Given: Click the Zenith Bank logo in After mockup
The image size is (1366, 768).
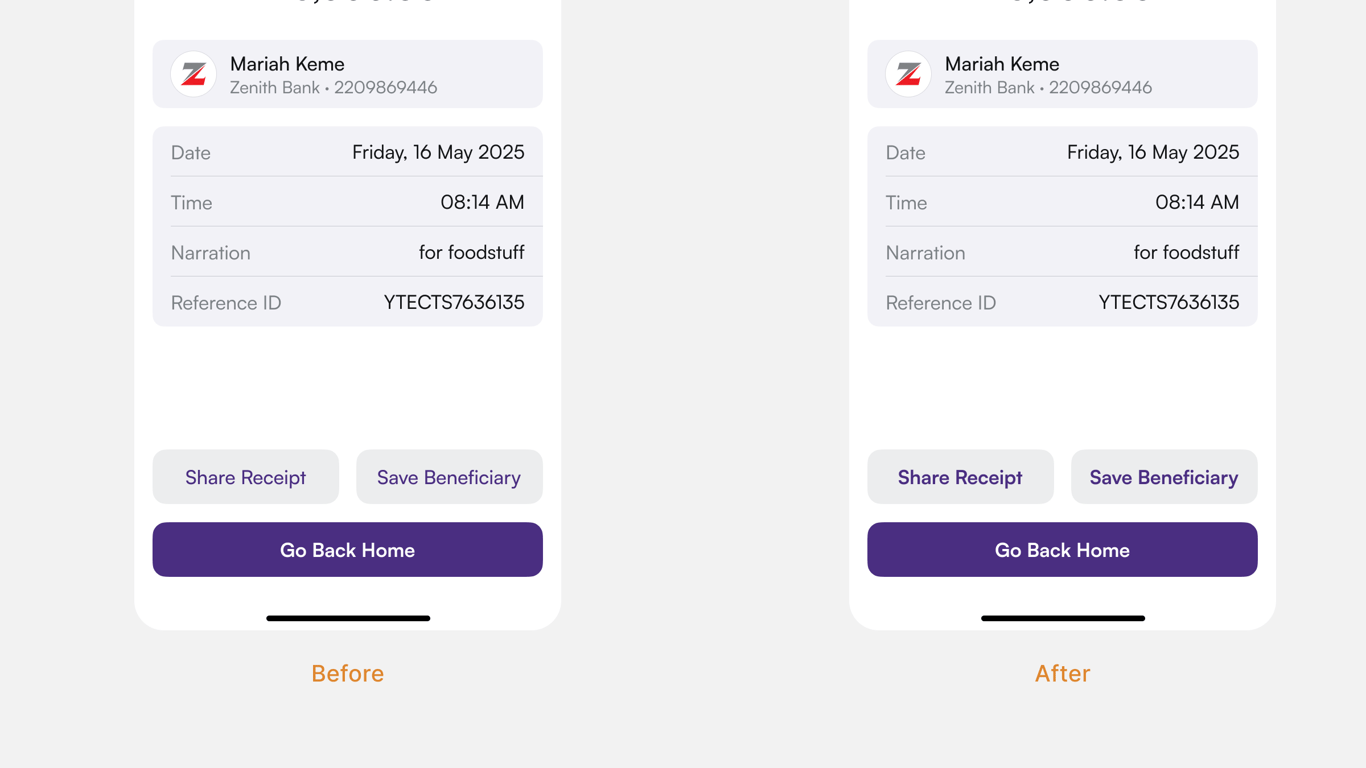Looking at the screenshot, I should coord(908,74).
